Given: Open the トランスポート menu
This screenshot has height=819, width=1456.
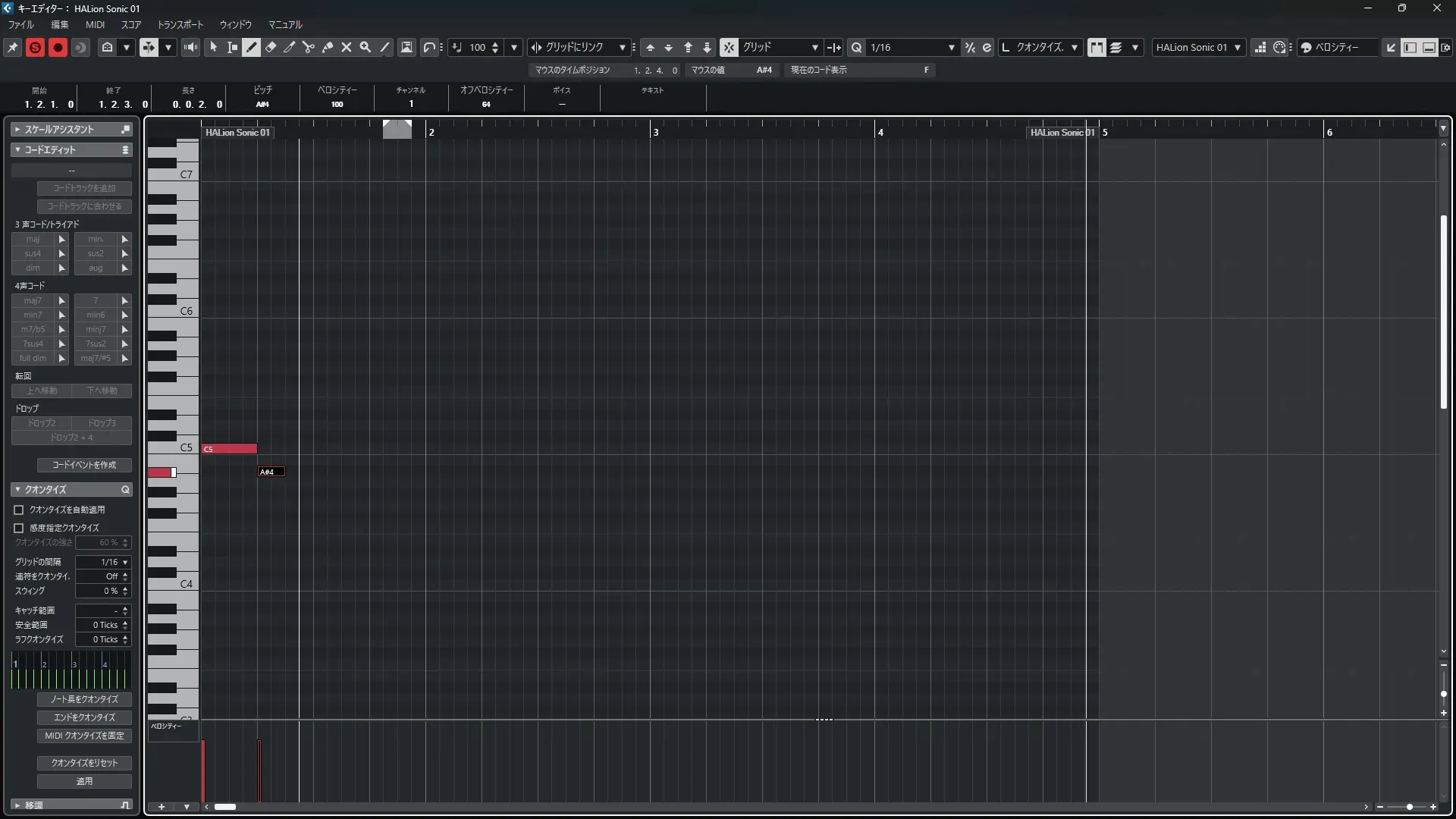Looking at the screenshot, I should 180,24.
